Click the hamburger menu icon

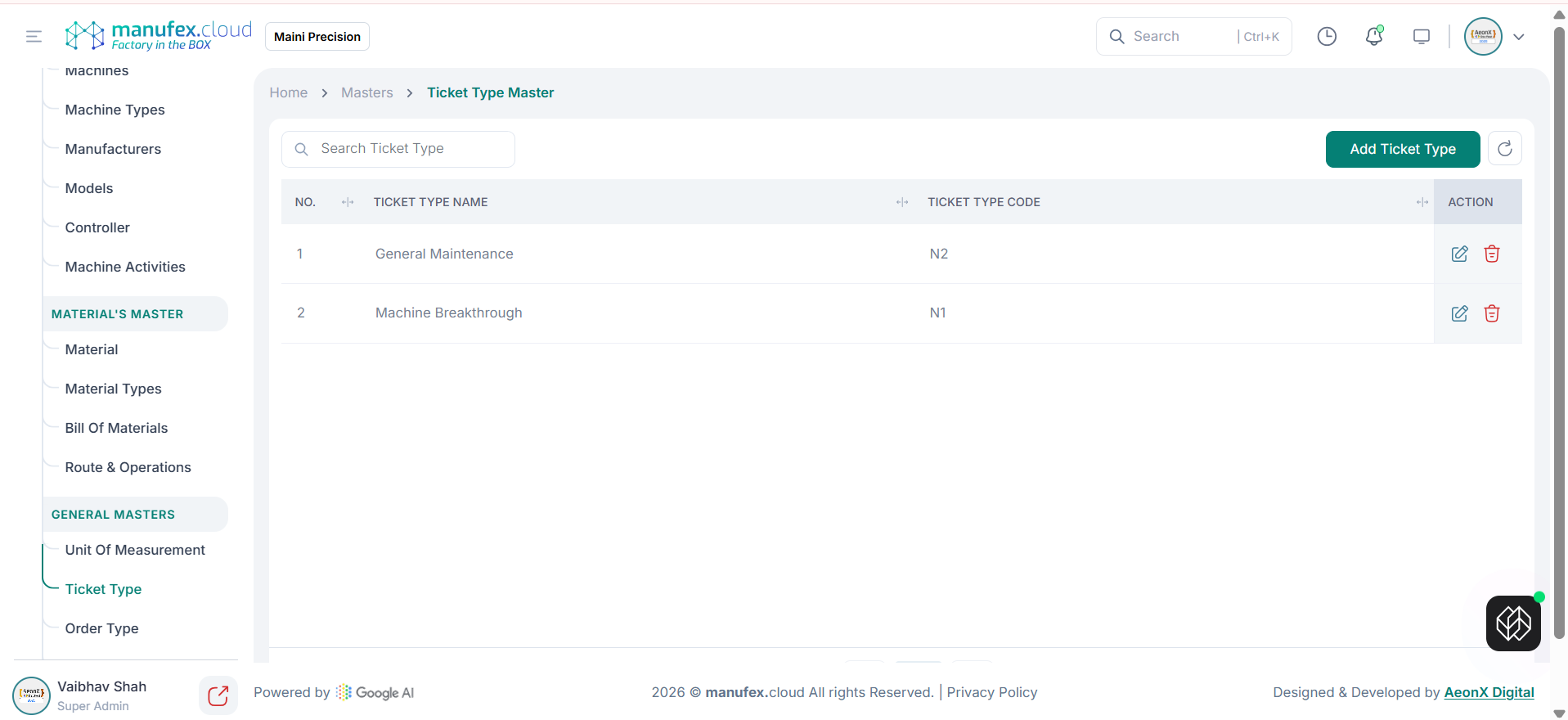pyautogui.click(x=34, y=36)
